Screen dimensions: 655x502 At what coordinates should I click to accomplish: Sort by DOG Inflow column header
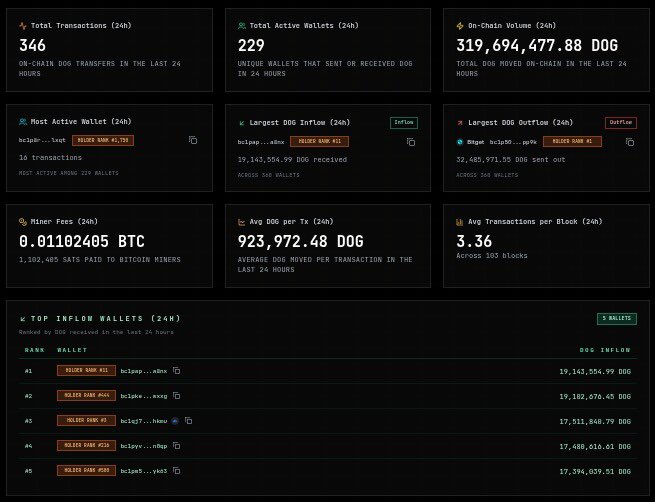pyautogui.click(x=606, y=350)
